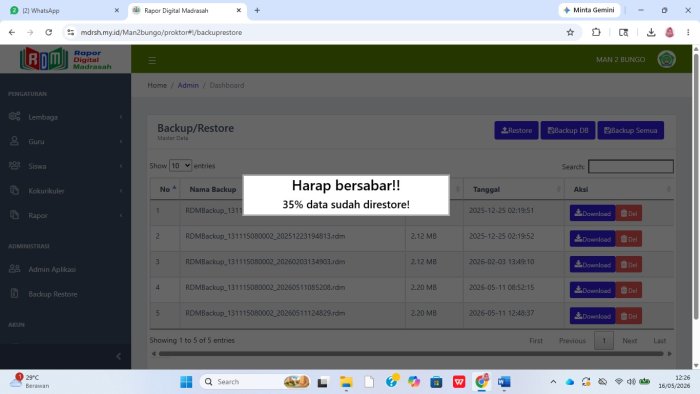Bookmark this page with the star icon
The height and width of the screenshot is (394, 700).
[x=570, y=32]
